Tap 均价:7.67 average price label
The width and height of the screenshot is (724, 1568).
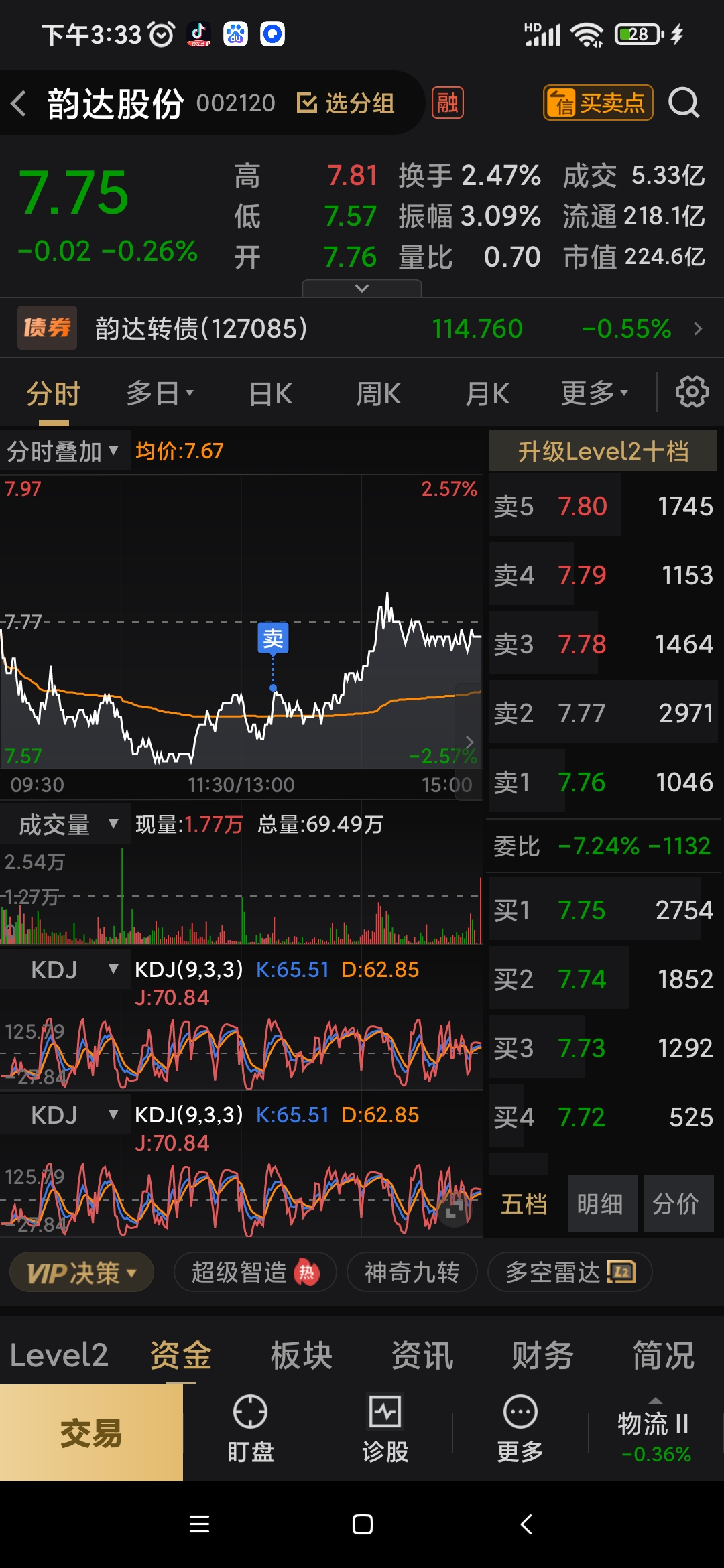(x=179, y=451)
